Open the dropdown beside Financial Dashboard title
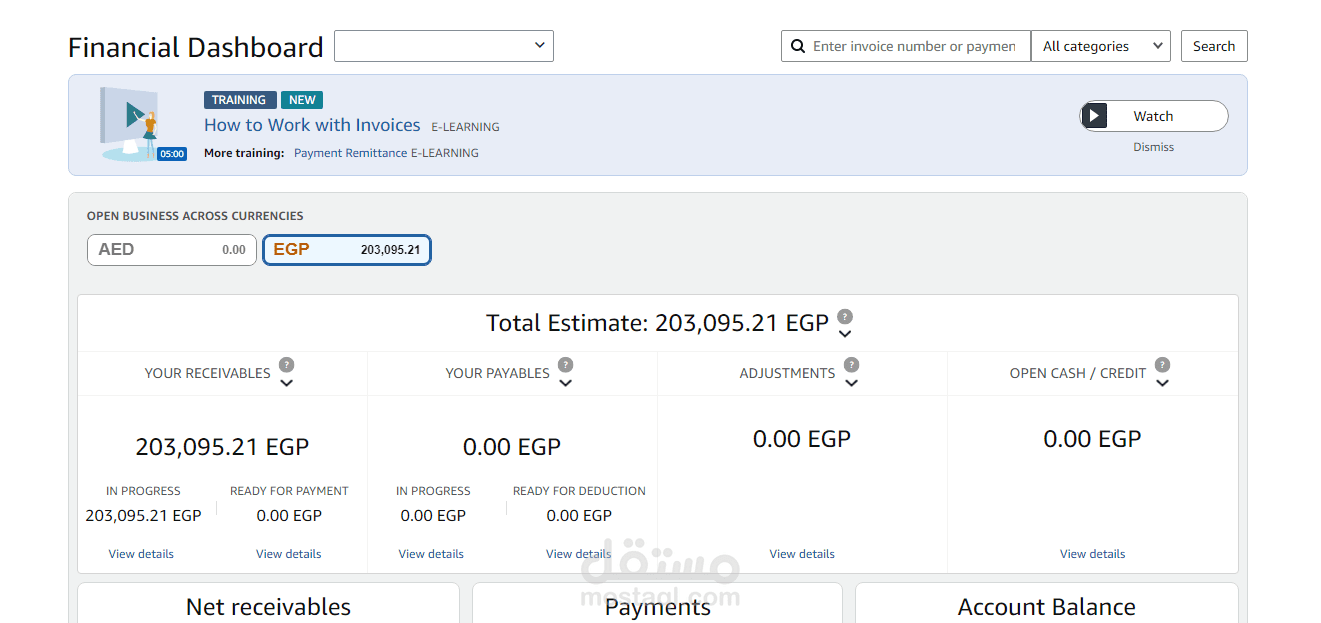 tap(443, 46)
